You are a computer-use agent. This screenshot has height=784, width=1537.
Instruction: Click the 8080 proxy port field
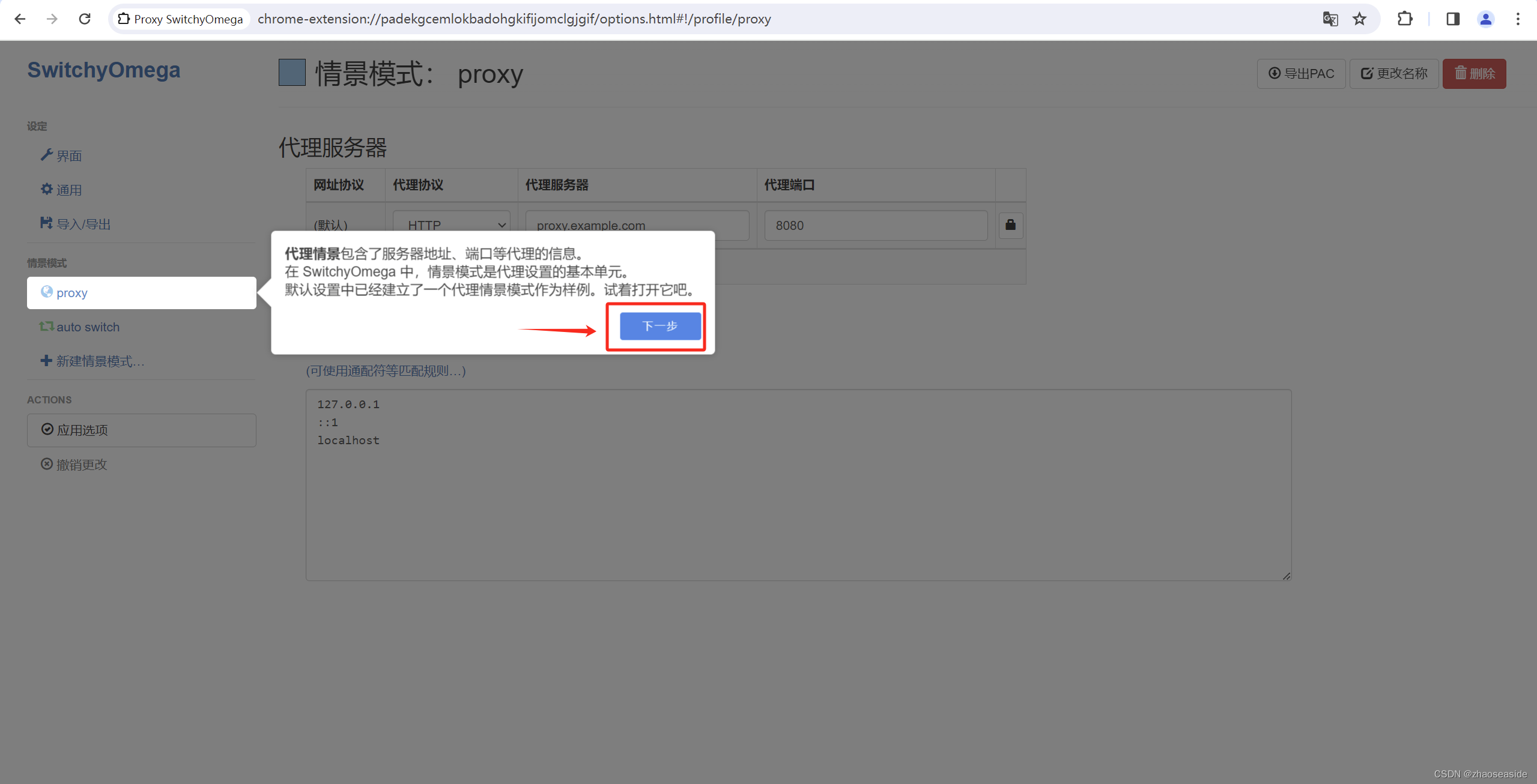(876, 225)
